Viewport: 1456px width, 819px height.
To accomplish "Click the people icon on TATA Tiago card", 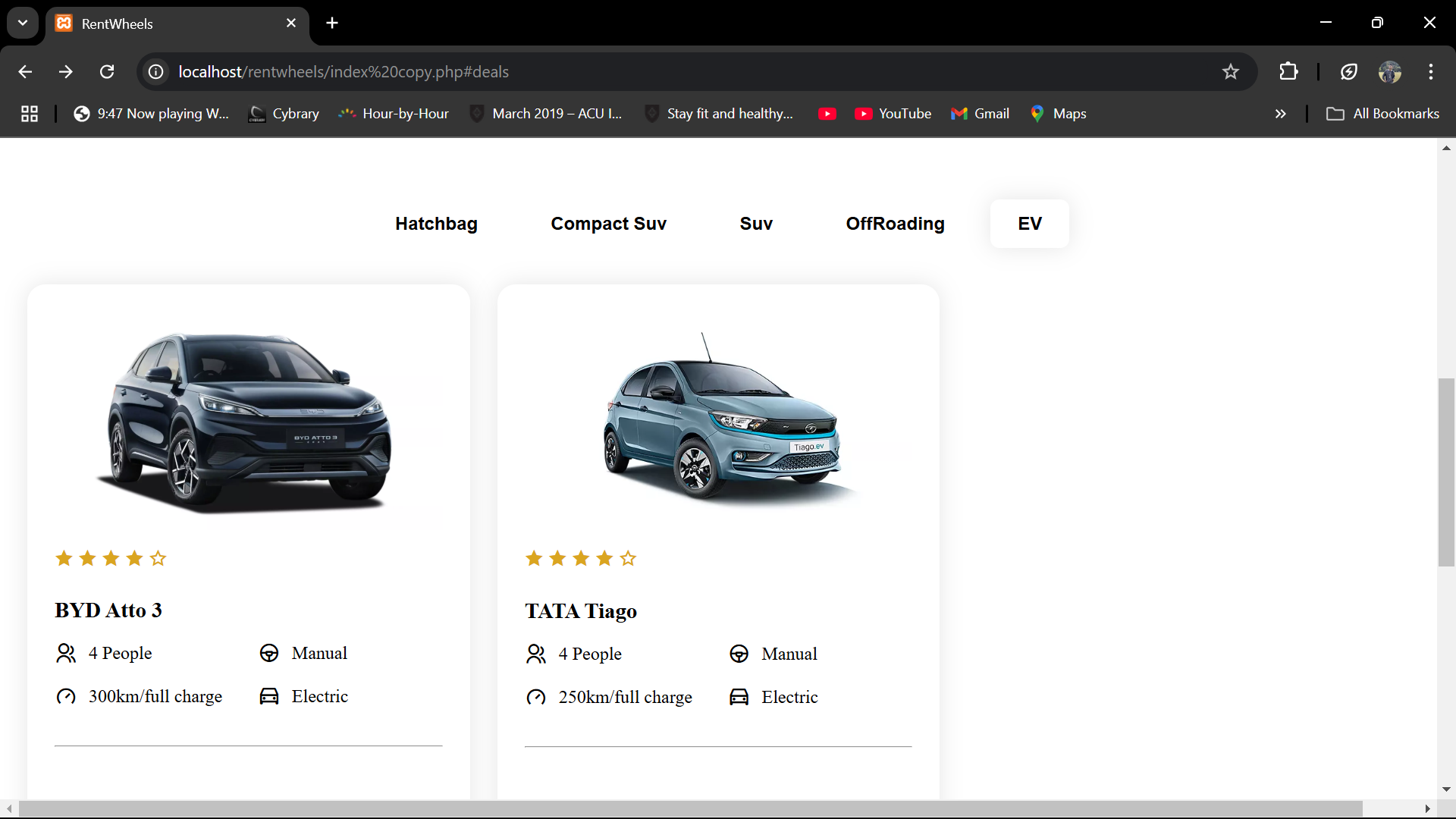I will pyautogui.click(x=536, y=654).
